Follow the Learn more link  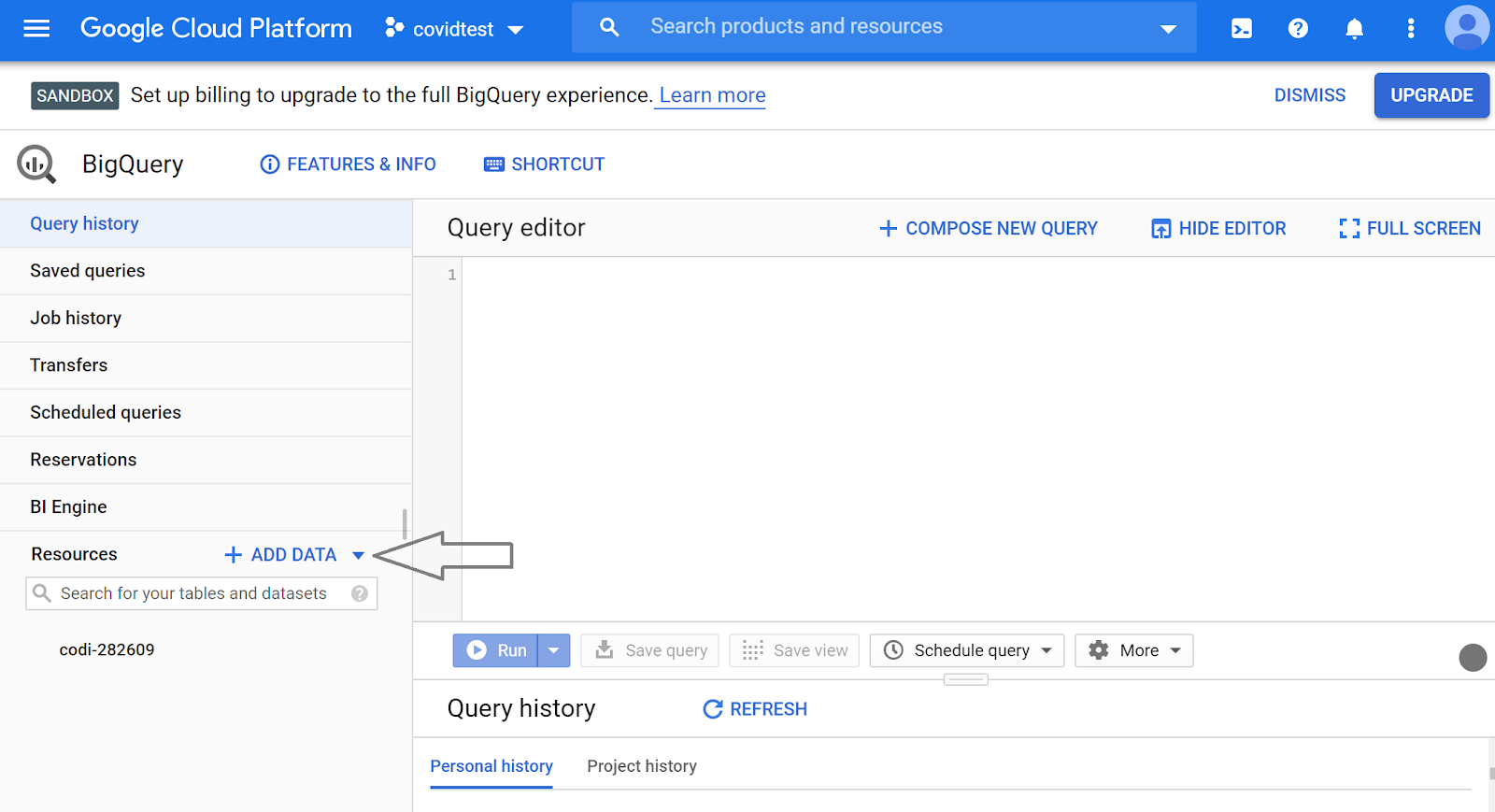(x=712, y=95)
